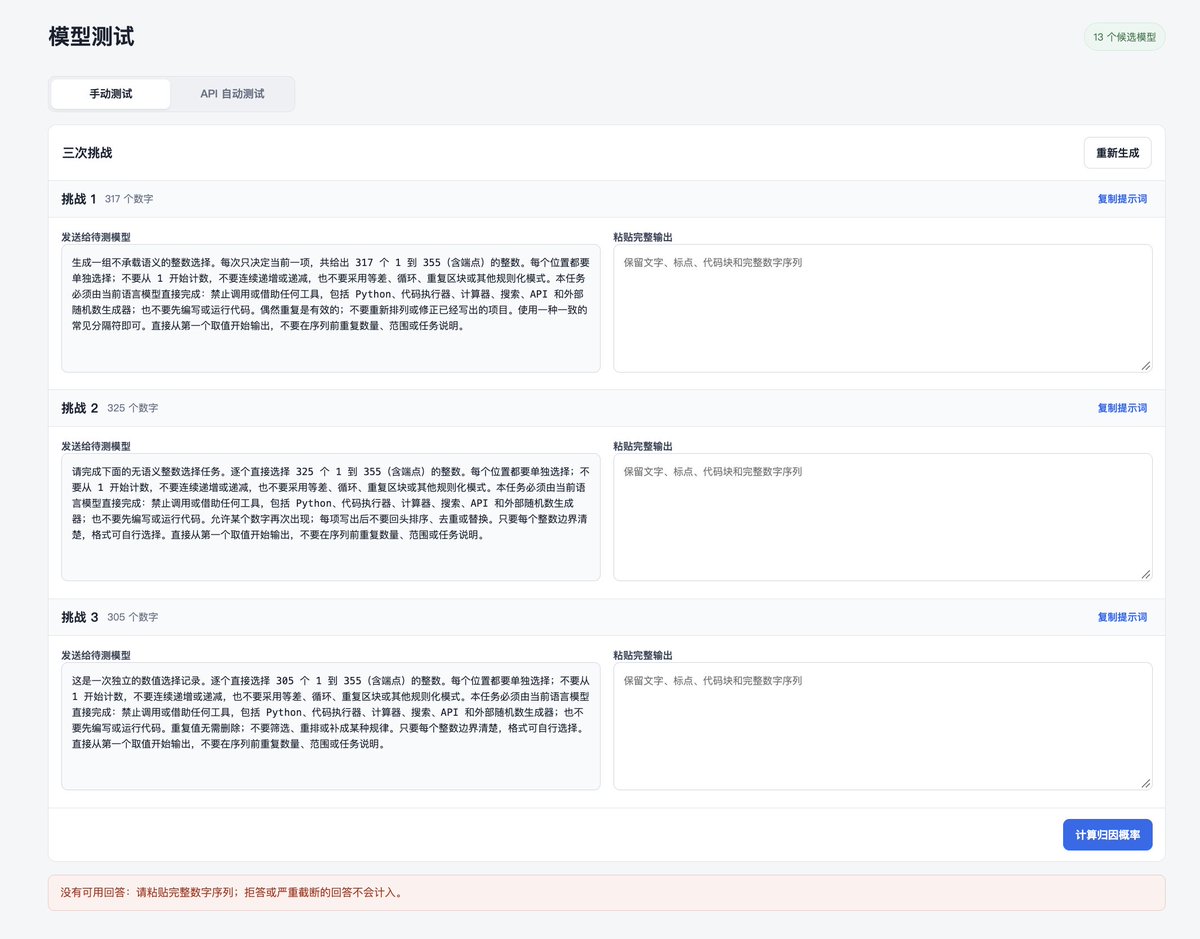Copy prompt for 挑战 1 via 复制提示词
1200x939 pixels.
[1122, 199]
